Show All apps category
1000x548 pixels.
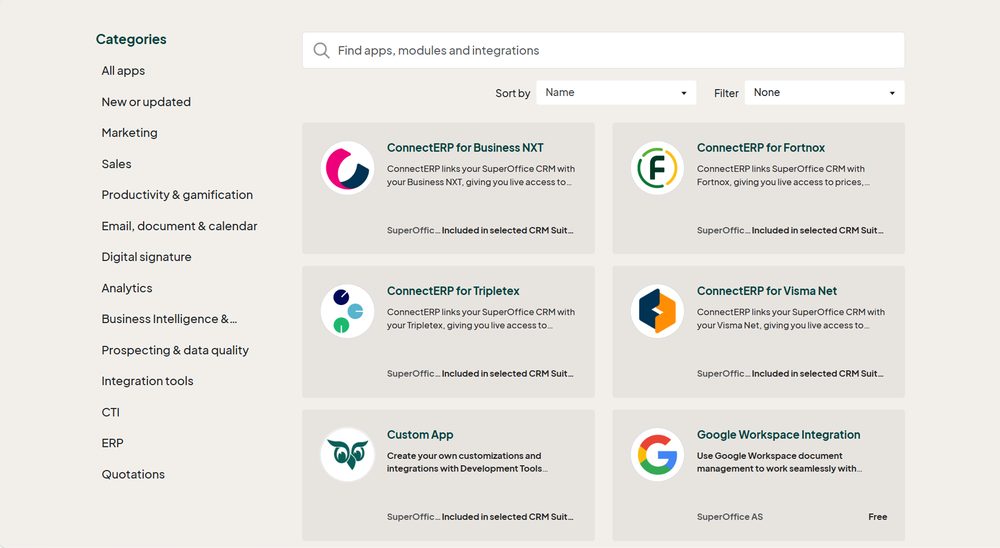coord(123,71)
